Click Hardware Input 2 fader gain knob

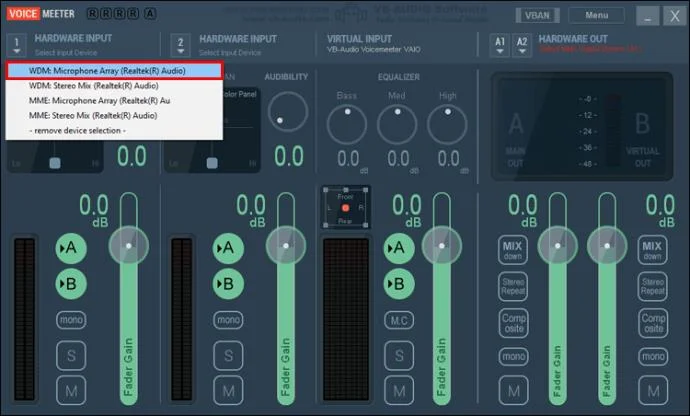pos(286,246)
